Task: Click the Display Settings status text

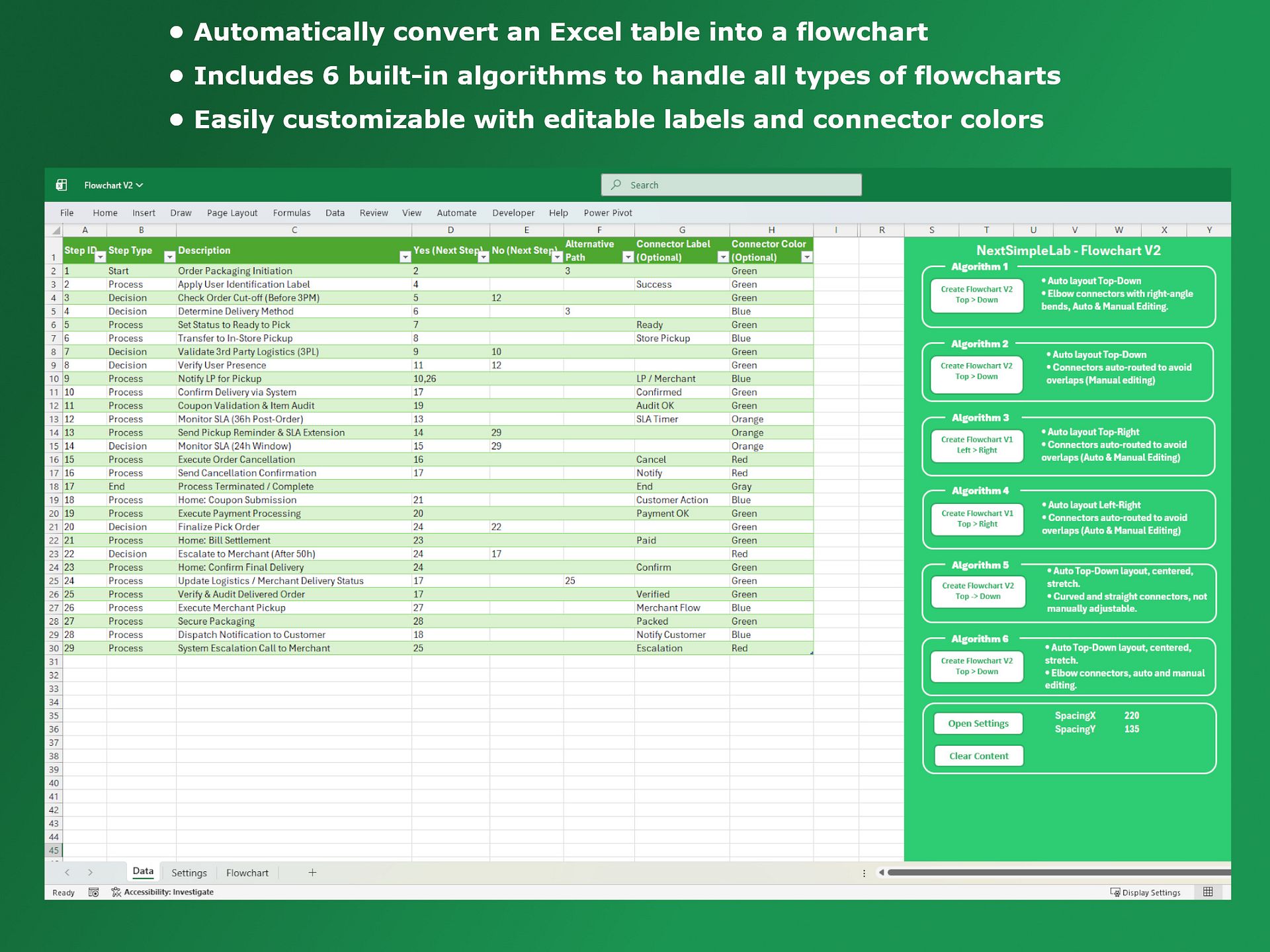Action: [x=1151, y=892]
